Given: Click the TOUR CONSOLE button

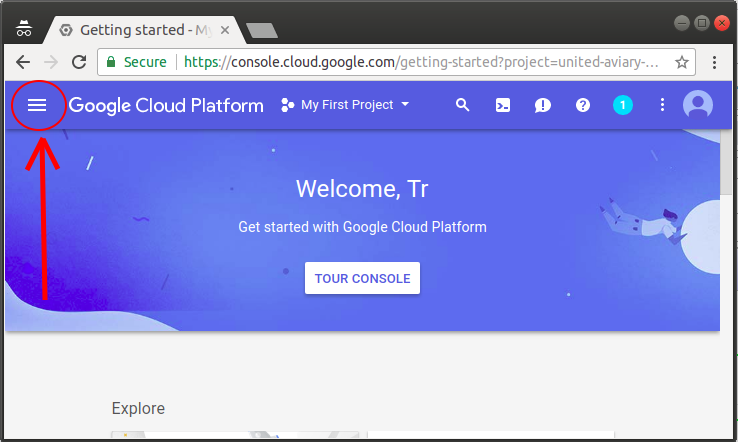Looking at the screenshot, I should [362, 278].
